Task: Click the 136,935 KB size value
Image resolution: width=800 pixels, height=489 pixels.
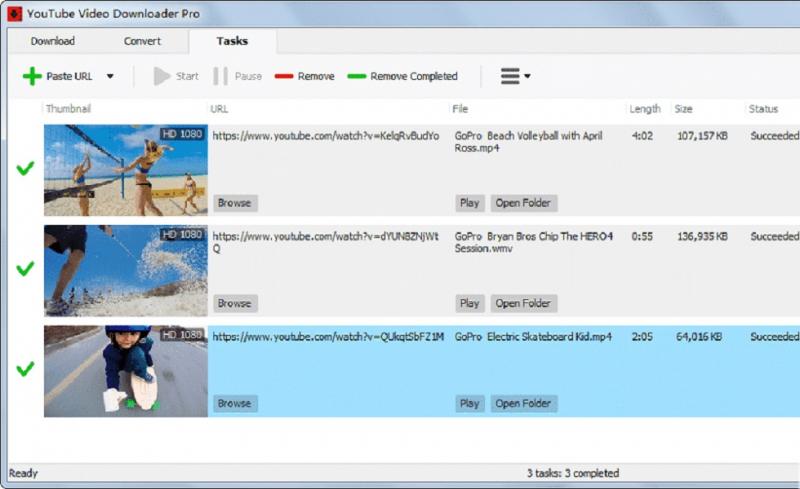Action: pyautogui.click(x=702, y=236)
